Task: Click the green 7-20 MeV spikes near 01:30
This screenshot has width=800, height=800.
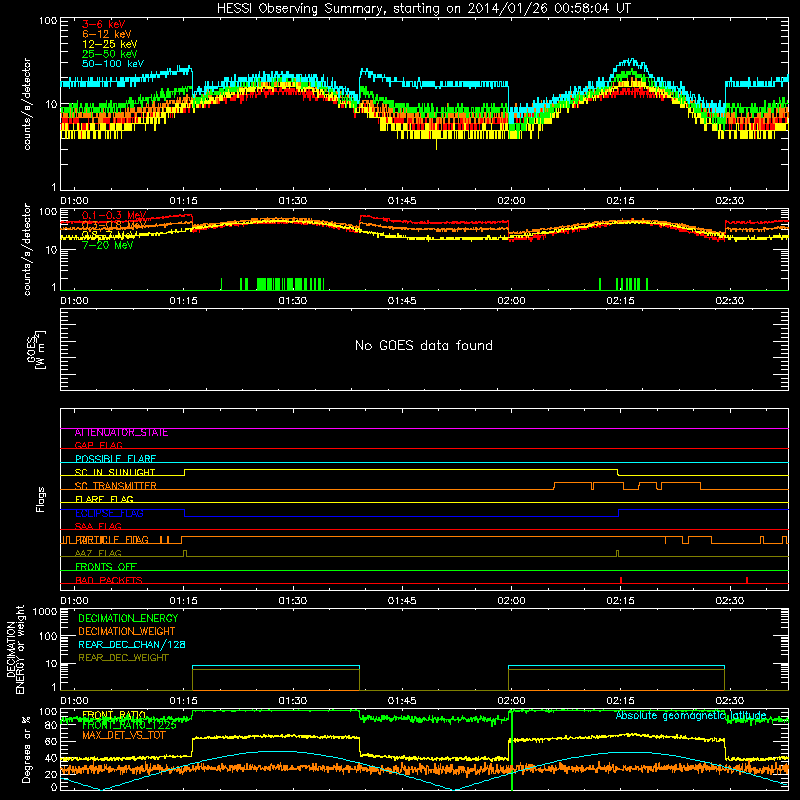Action: tap(290, 284)
